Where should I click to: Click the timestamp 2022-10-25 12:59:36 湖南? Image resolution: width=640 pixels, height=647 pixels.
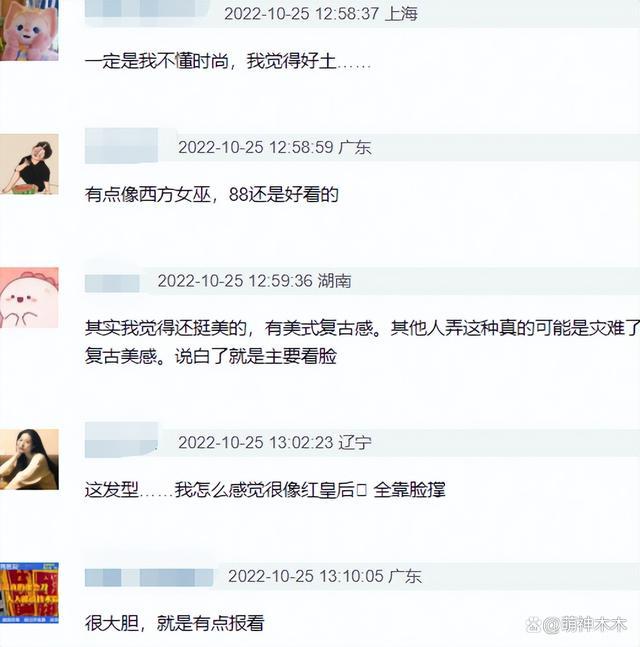click(x=254, y=281)
